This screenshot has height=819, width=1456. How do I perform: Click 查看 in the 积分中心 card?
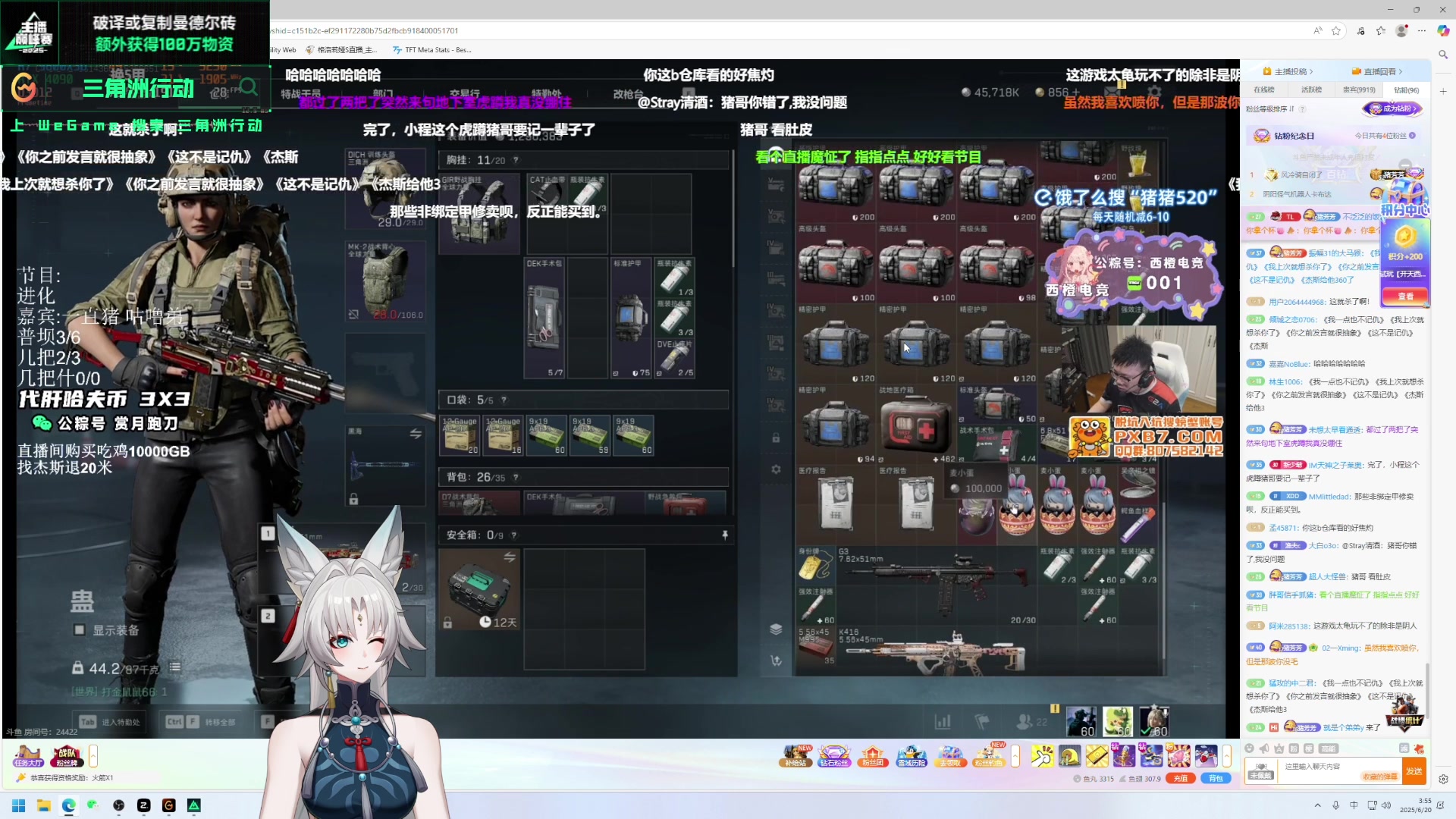[1405, 296]
